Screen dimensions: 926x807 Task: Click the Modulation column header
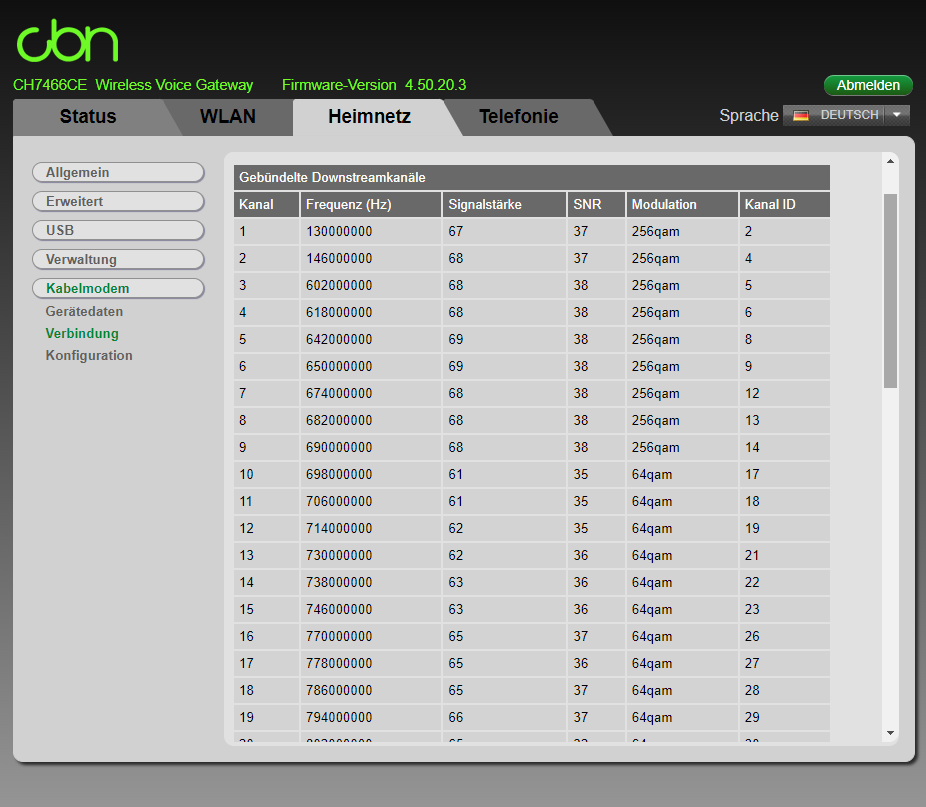(682, 204)
